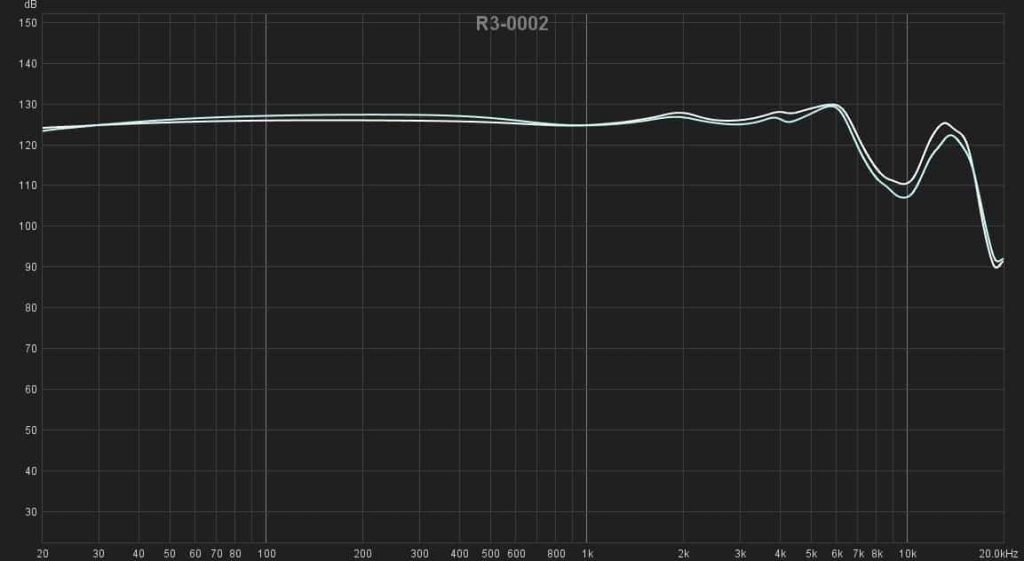
Task: Click the 800 frequency axis label
Action: coord(556,554)
